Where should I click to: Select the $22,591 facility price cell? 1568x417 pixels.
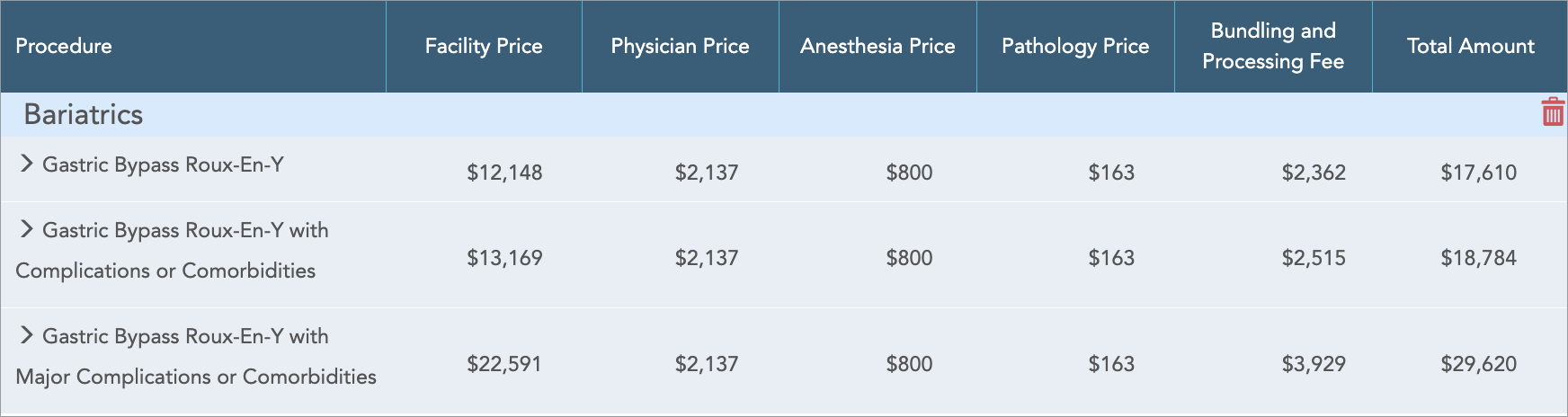click(x=504, y=364)
